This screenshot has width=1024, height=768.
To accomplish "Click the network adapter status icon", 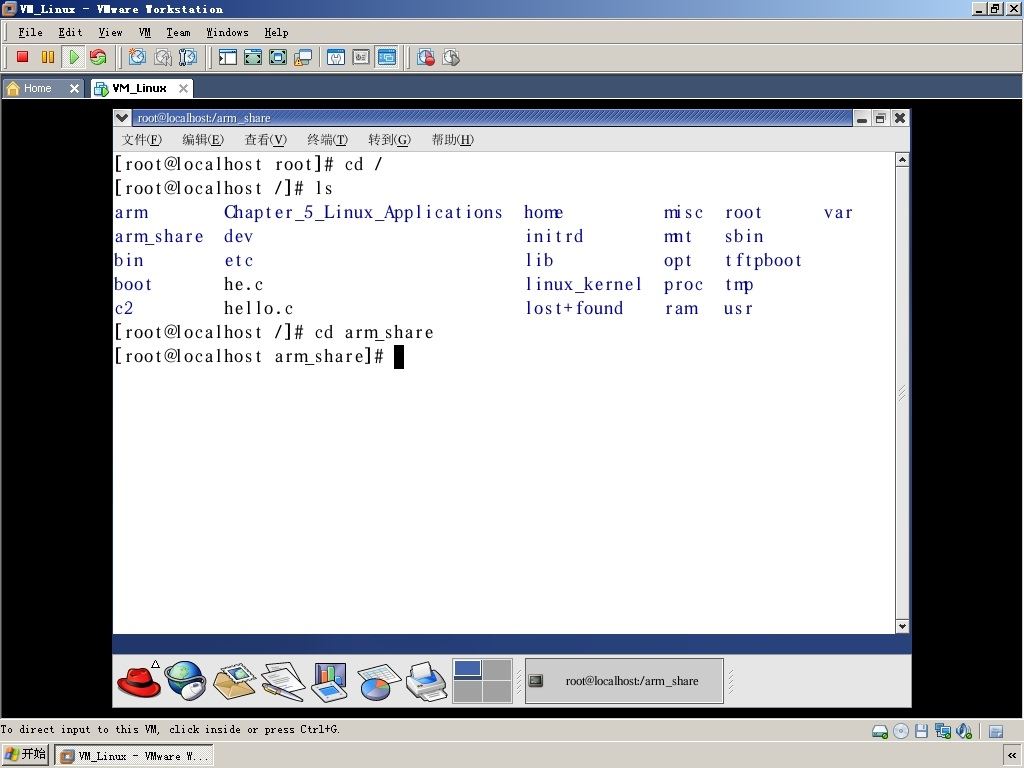I will tap(942, 731).
